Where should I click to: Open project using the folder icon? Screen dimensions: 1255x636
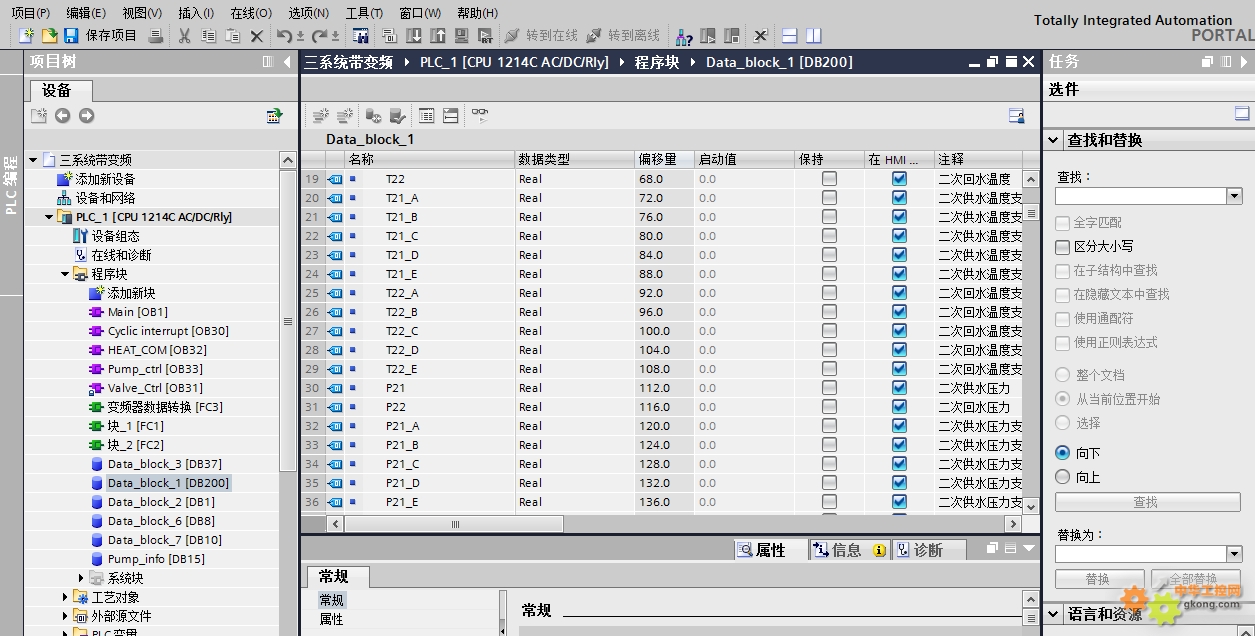coord(49,36)
